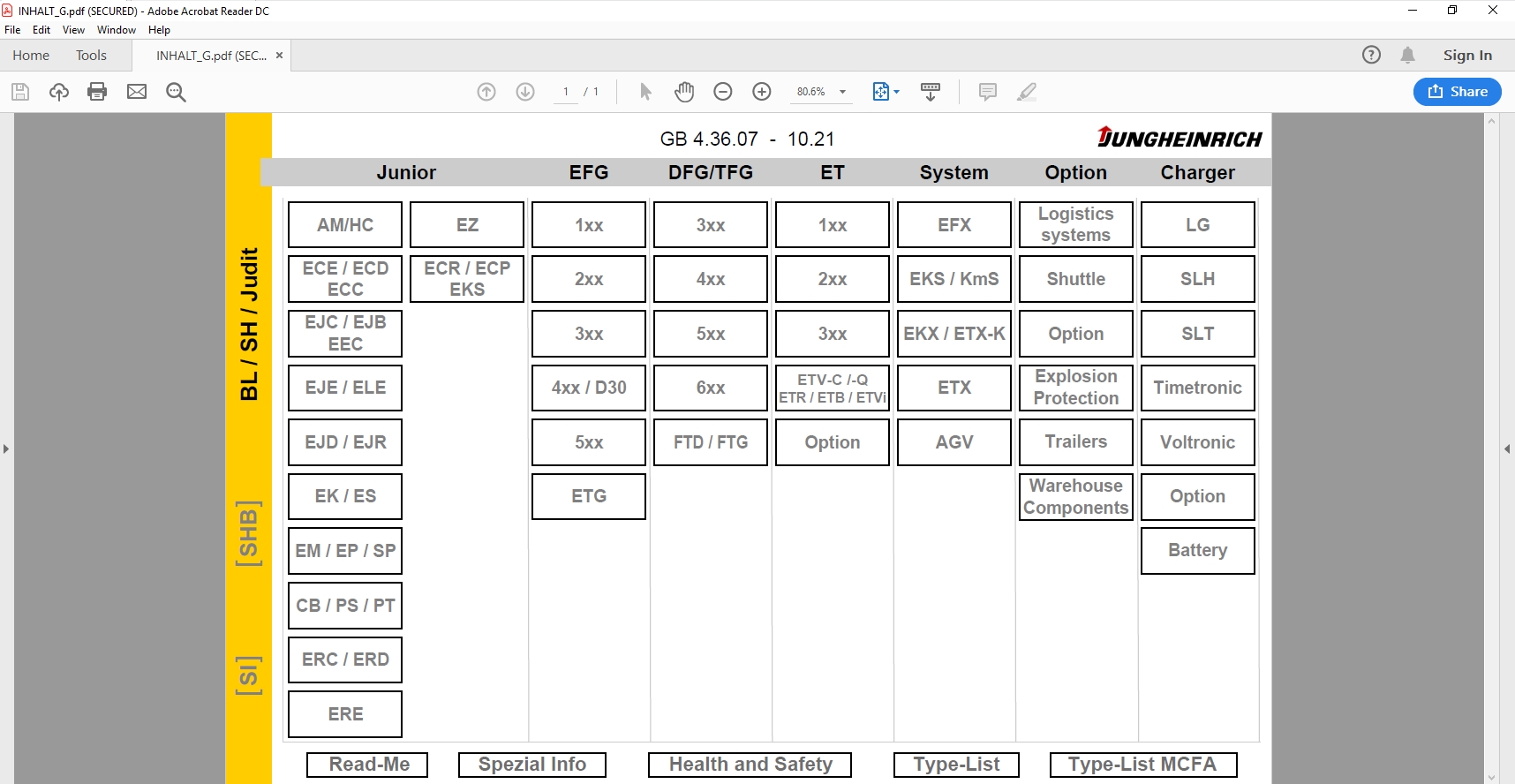The height and width of the screenshot is (784, 1515).
Task: Open the Read-Me button
Action: [x=367, y=765]
